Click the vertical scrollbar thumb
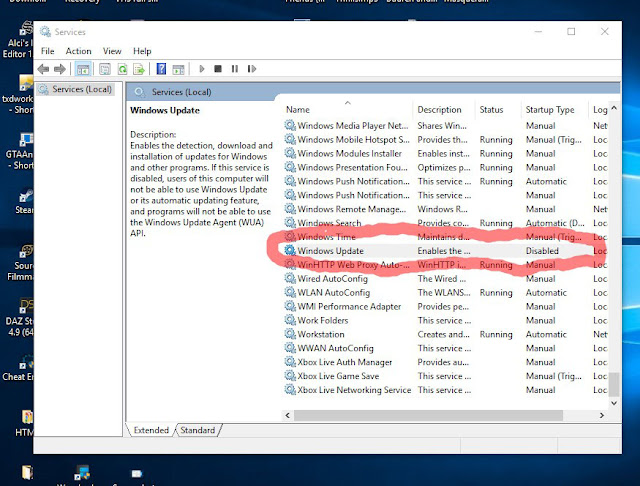 click(x=613, y=384)
